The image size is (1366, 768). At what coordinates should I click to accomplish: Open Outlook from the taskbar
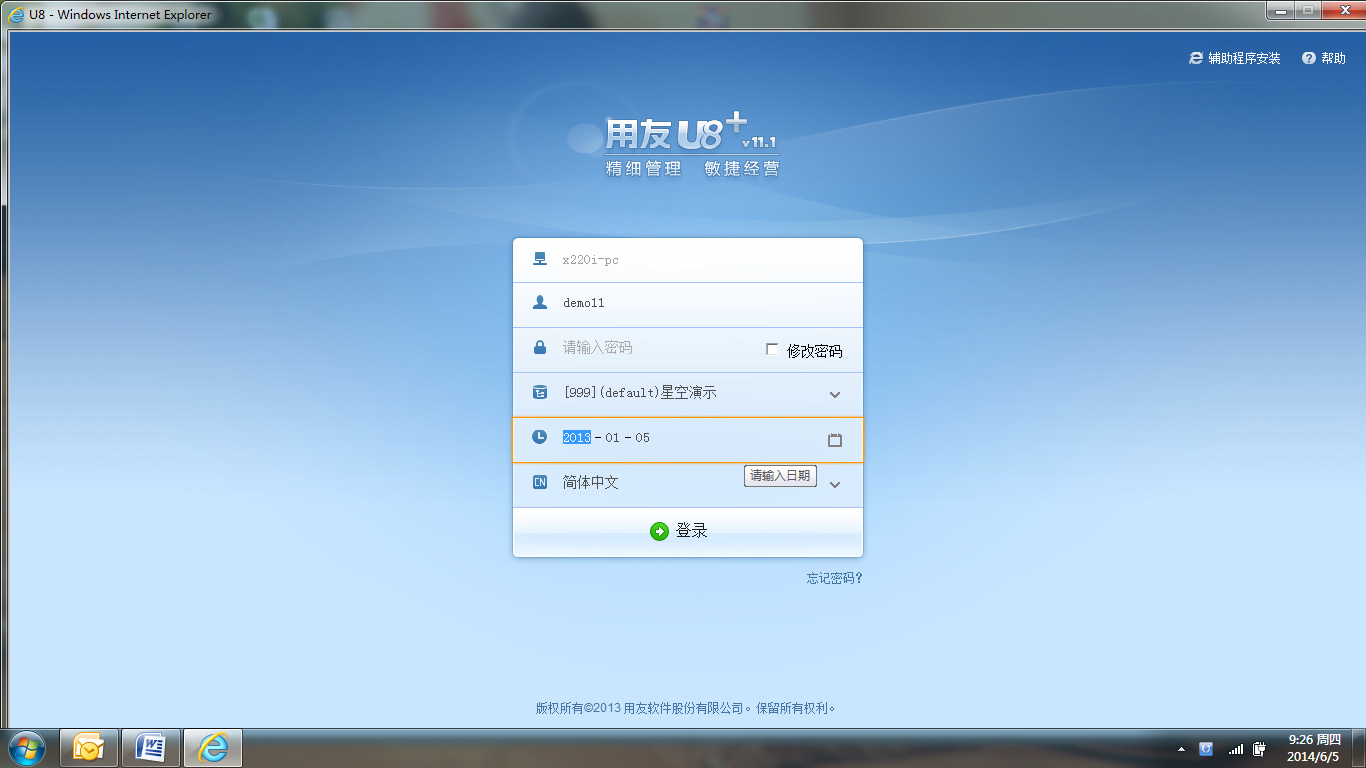coord(89,748)
